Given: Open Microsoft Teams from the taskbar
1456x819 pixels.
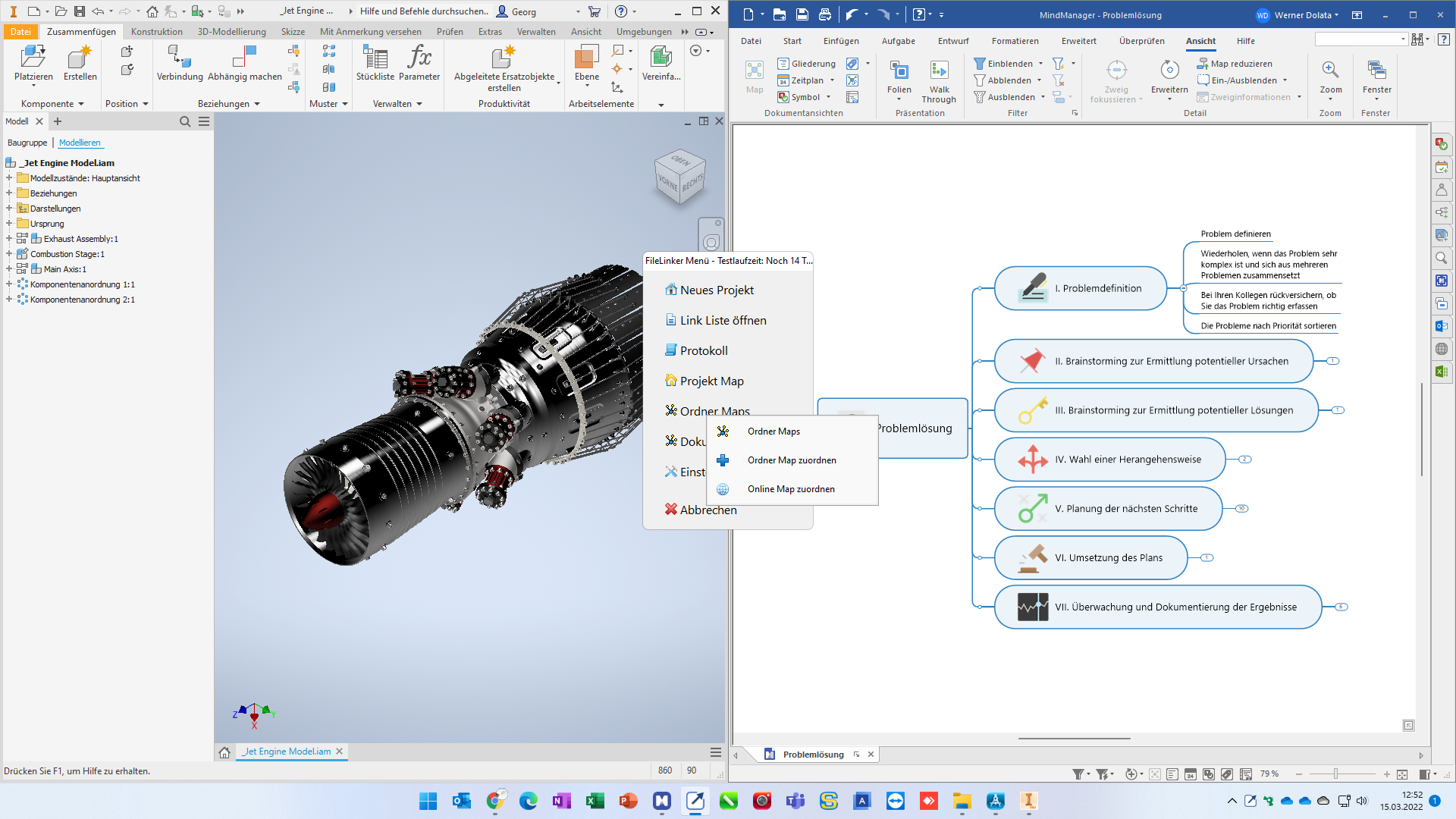Looking at the screenshot, I should tap(795, 801).
